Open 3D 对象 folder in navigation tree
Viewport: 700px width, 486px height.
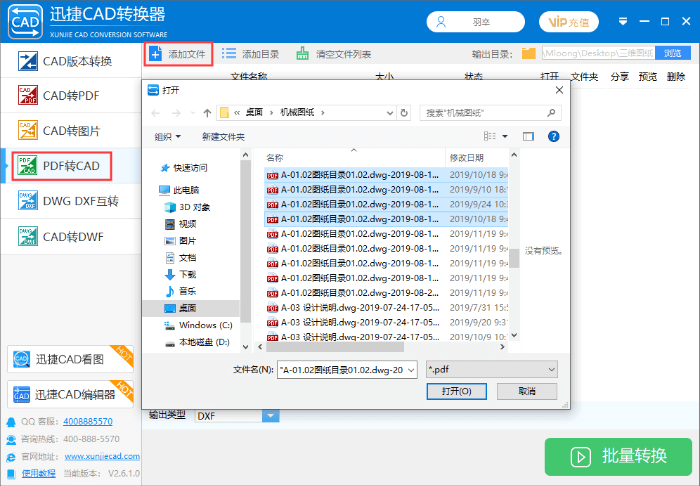pyautogui.click(x=188, y=207)
